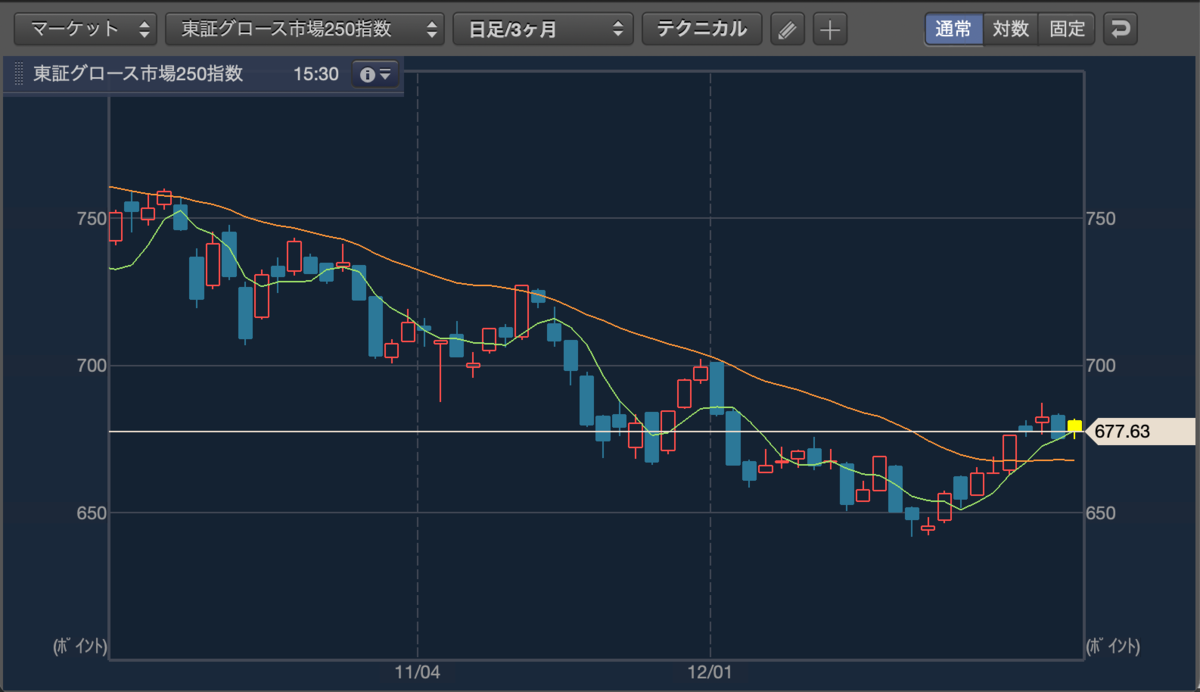The image size is (1200, 692).
Task: Click the plus add-chart icon
Action: coord(830,29)
